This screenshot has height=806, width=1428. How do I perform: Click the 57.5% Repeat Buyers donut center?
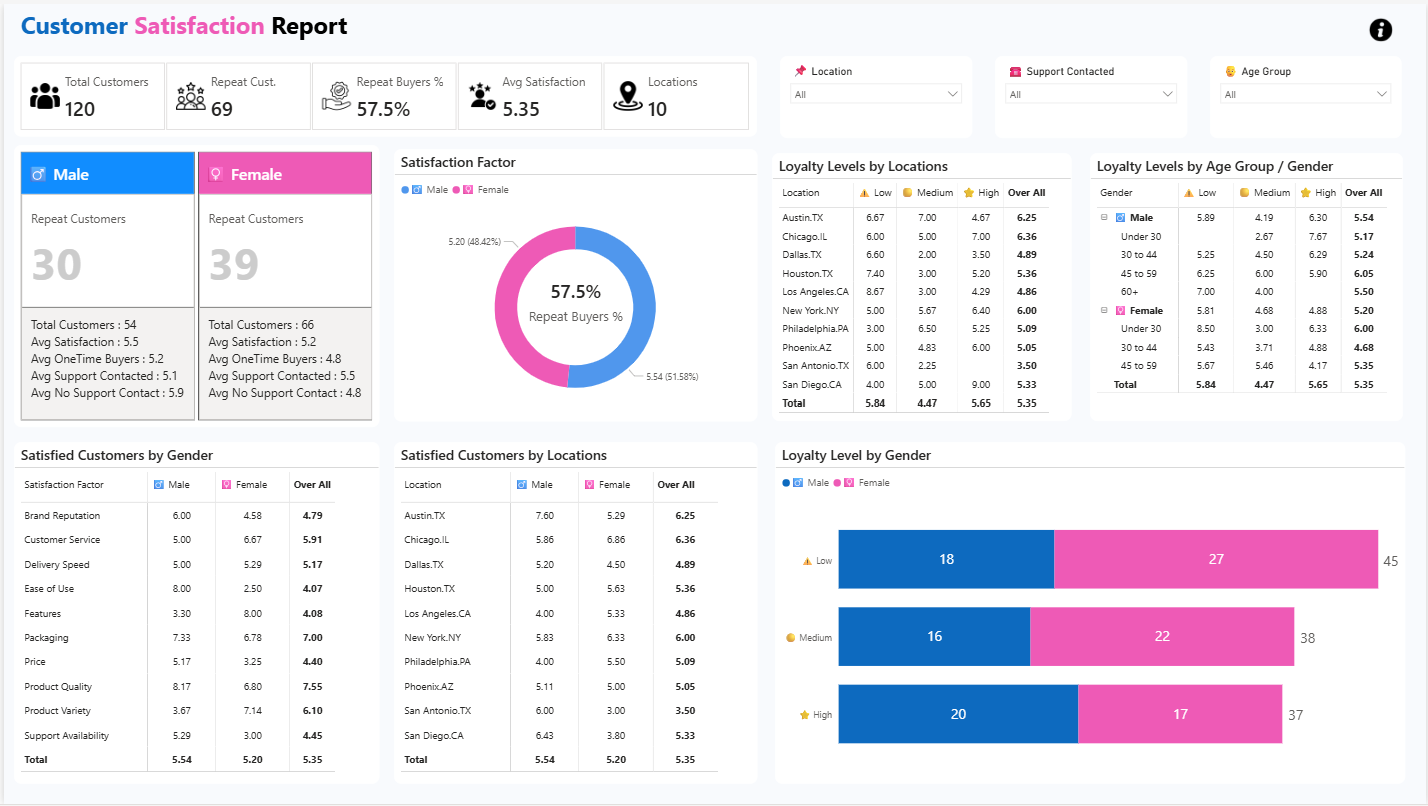pyautogui.click(x=575, y=302)
